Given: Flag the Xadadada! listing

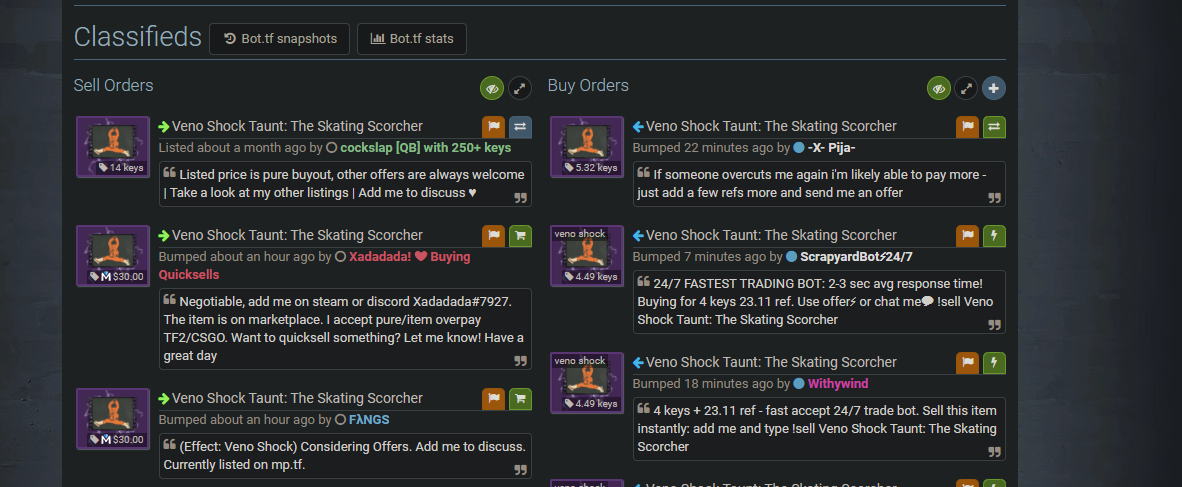Looking at the screenshot, I should 494,235.
